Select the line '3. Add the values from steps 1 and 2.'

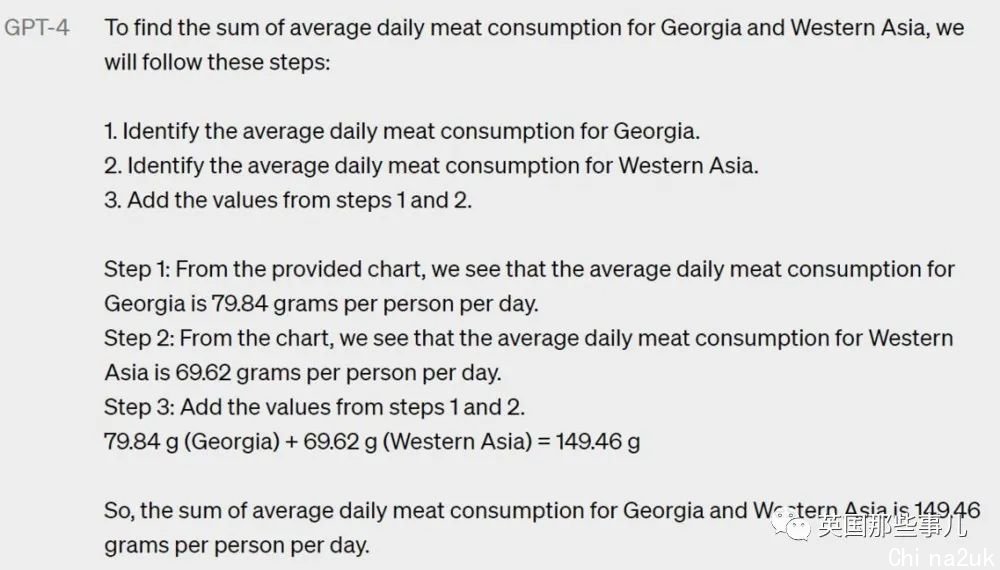288,200
